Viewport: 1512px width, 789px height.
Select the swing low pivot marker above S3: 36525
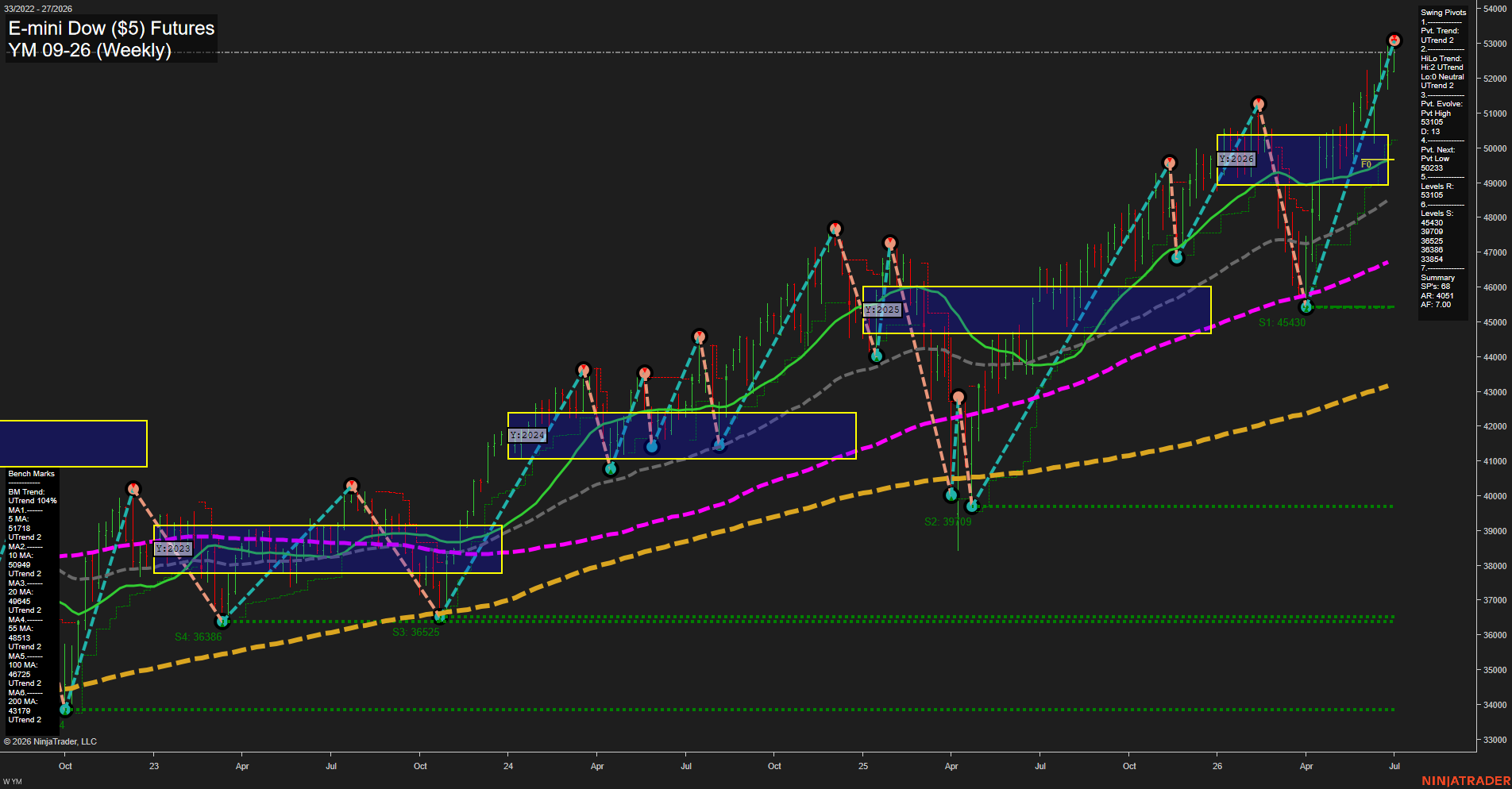tap(440, 615)
